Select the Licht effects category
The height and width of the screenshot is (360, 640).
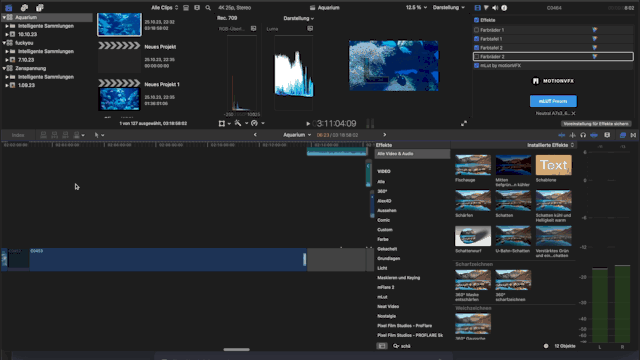click(382, 268)
